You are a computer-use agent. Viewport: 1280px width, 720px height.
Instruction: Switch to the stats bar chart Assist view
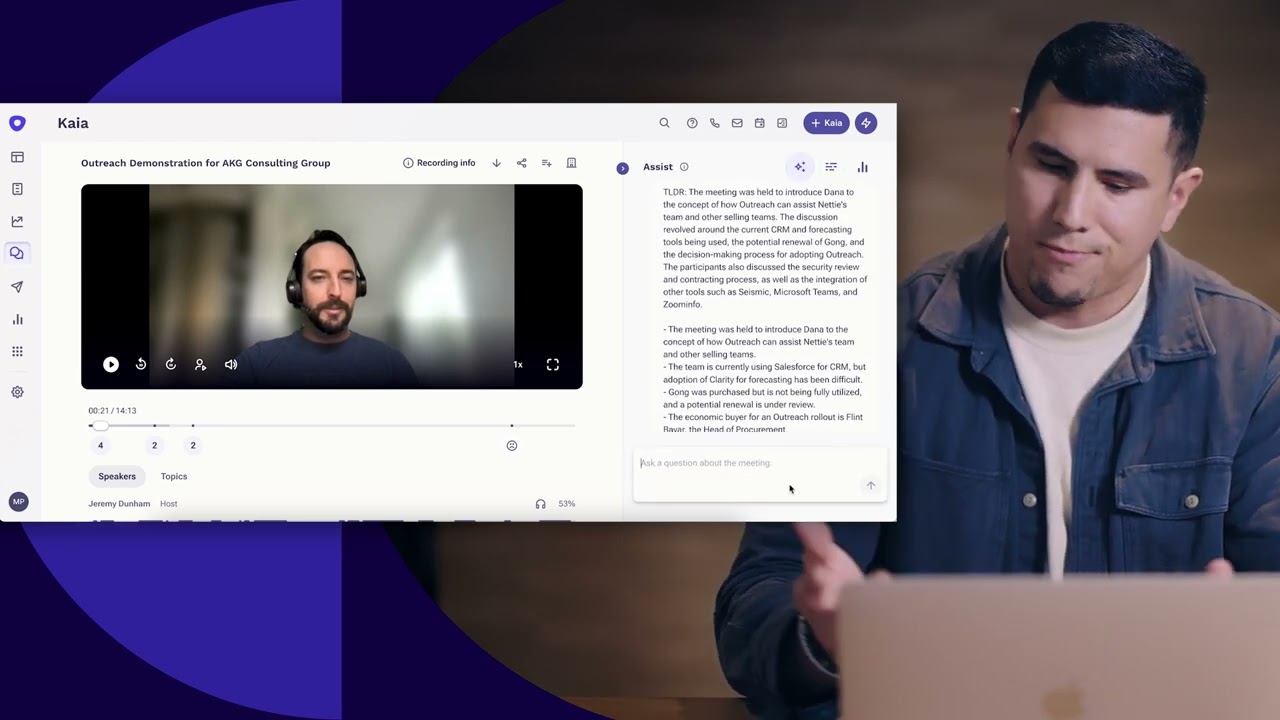(862, 167)
